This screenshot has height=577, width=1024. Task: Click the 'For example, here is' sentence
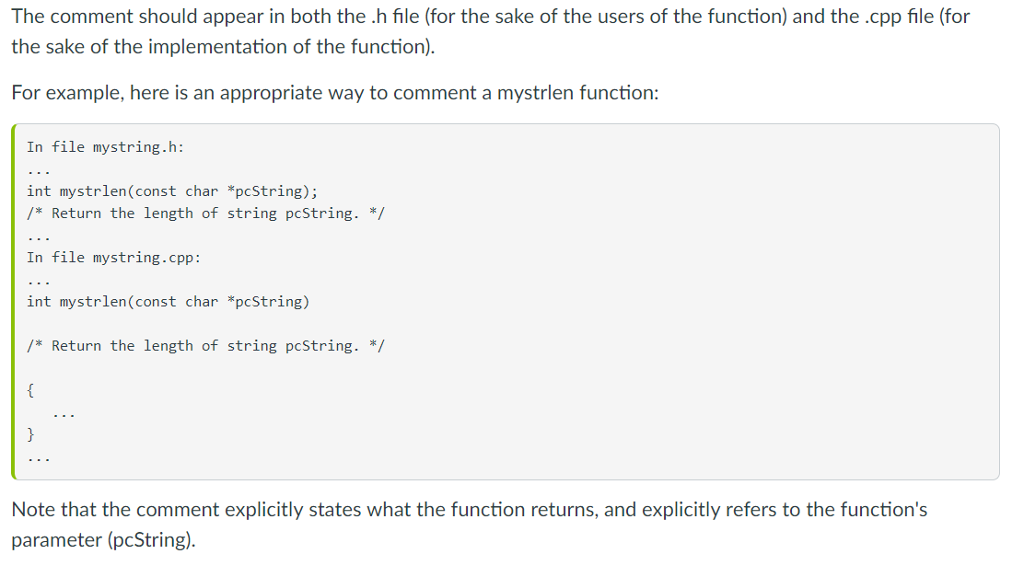[335, 93]
